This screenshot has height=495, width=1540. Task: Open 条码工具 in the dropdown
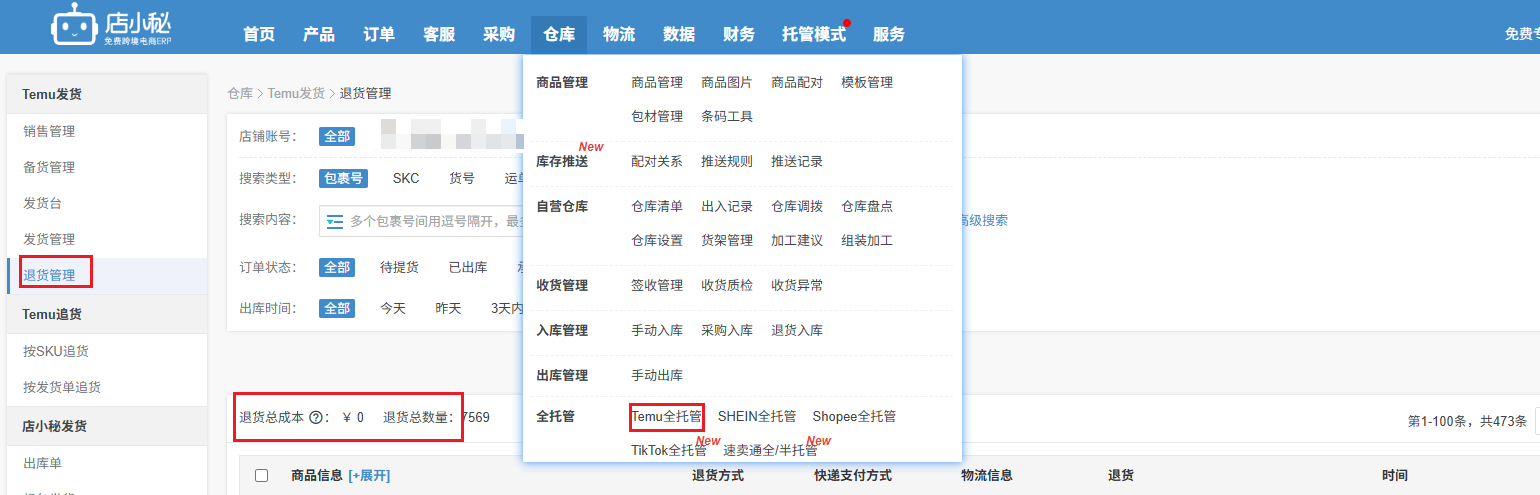pyautogui.click(x=727, y=116)
